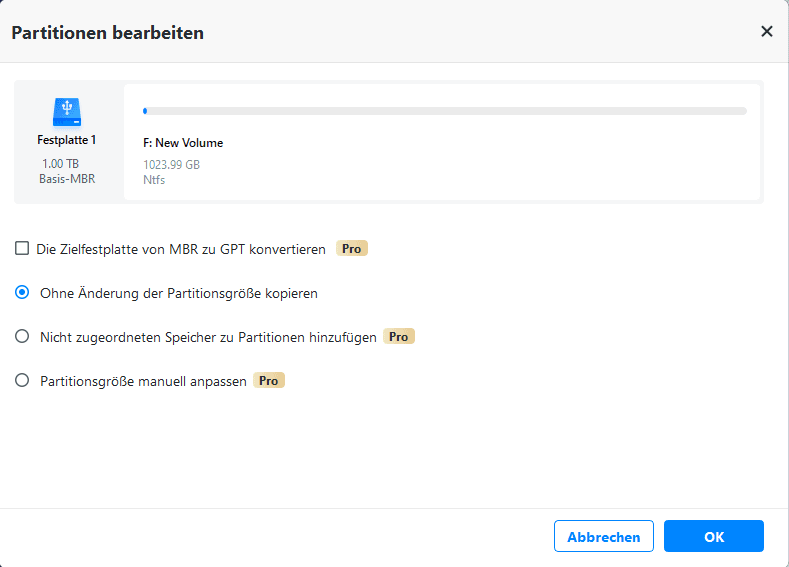The image size is (789, 567).
Task: Close the Partitionen bearbeiten dialog
Action: [x=767, y=31]
